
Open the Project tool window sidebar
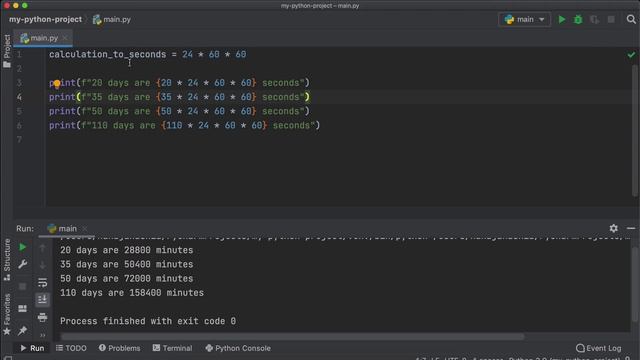click(x=7, y=51)
